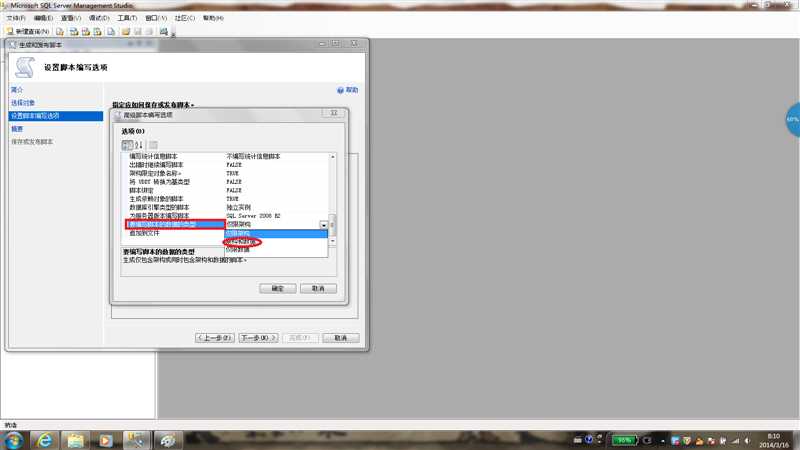The width and height of the screenshot is (800, 450).
Task: Click the Save toolbar icon
Action: [x=138, y=32]
